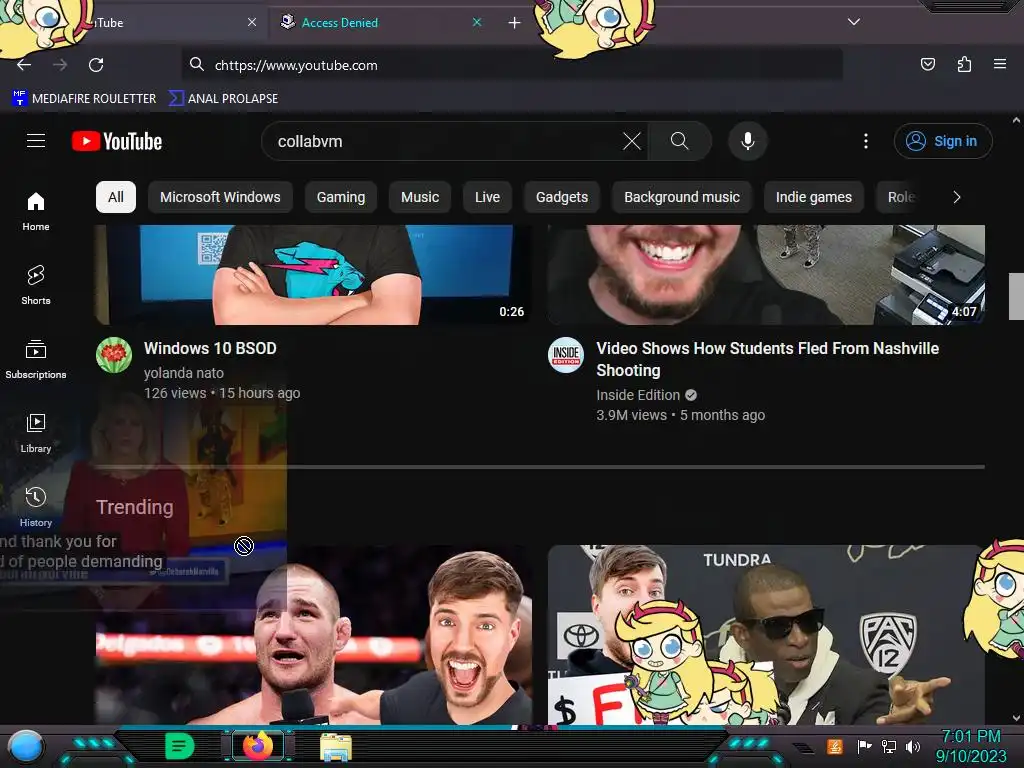Screen dimensions: 1024x768
Task: Select the Gaming chip
Action: 341,197
